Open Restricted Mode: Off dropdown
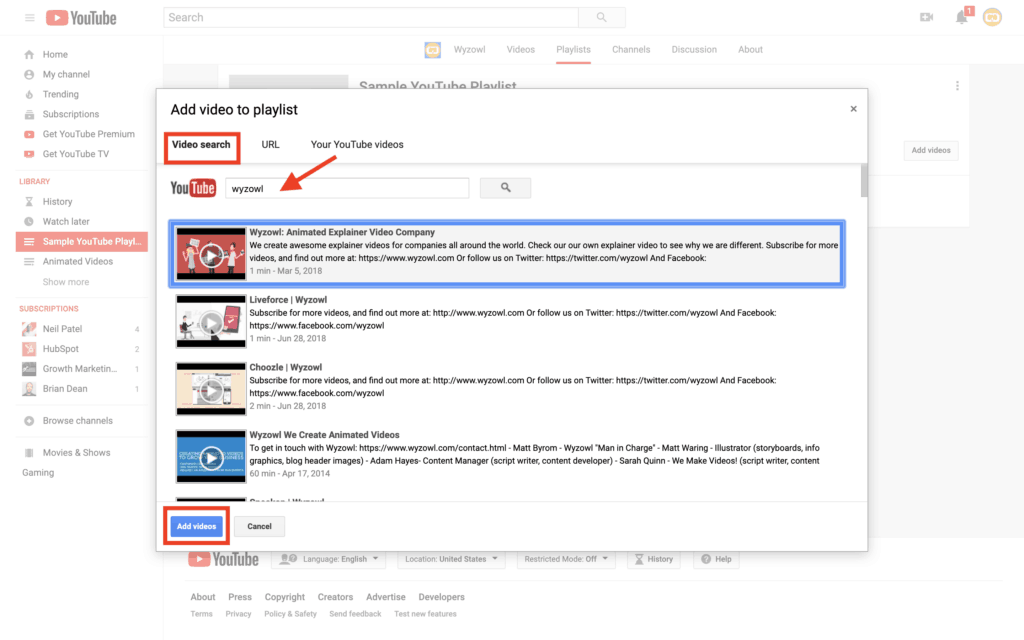1024x640 pixels. point(566,560)
